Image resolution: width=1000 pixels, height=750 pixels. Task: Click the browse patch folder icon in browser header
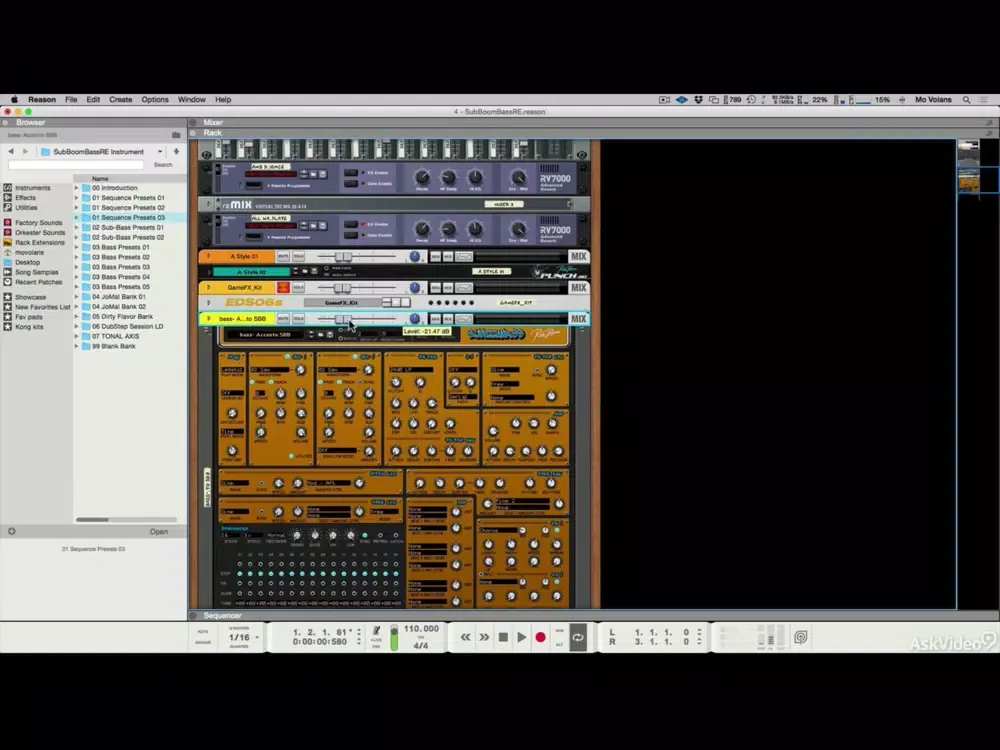pos(176,135)
